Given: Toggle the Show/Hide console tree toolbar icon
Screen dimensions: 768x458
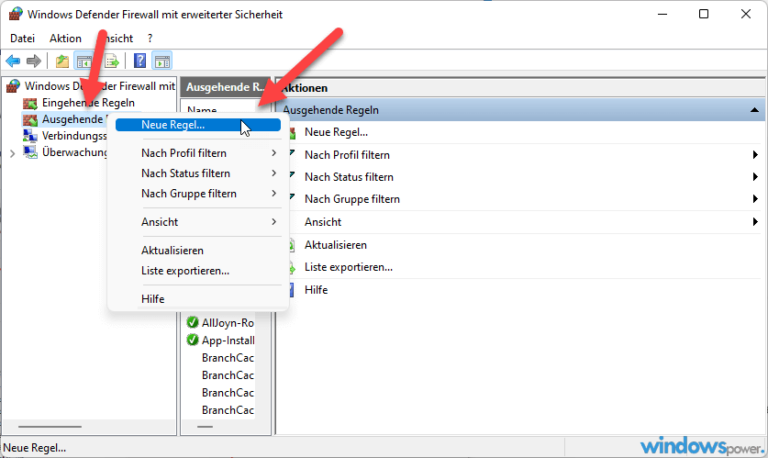Looking at the screenshot, I should click(x=84, y=61).
